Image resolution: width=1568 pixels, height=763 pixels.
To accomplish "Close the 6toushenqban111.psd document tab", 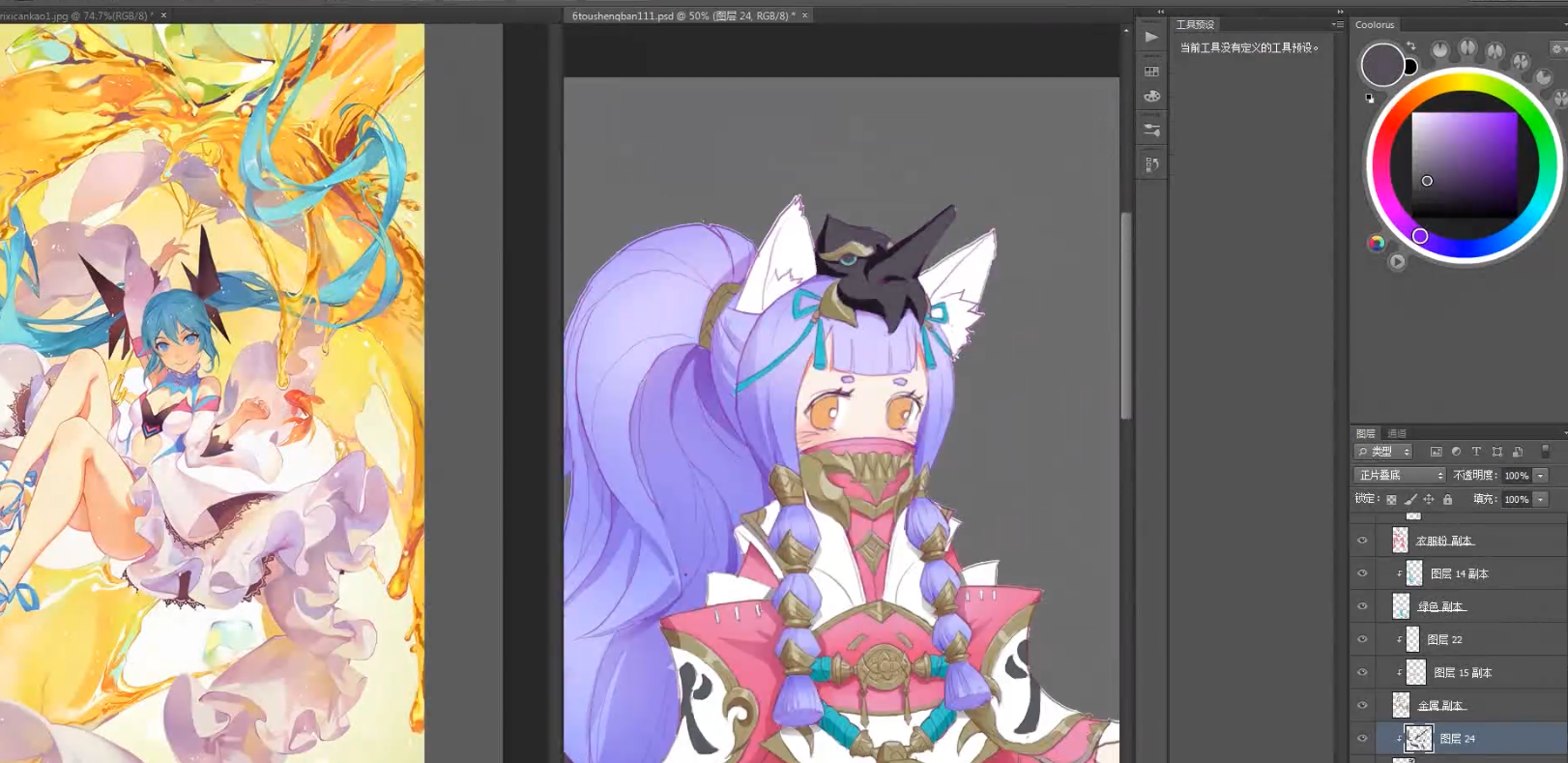I will (x=804, y=15).
